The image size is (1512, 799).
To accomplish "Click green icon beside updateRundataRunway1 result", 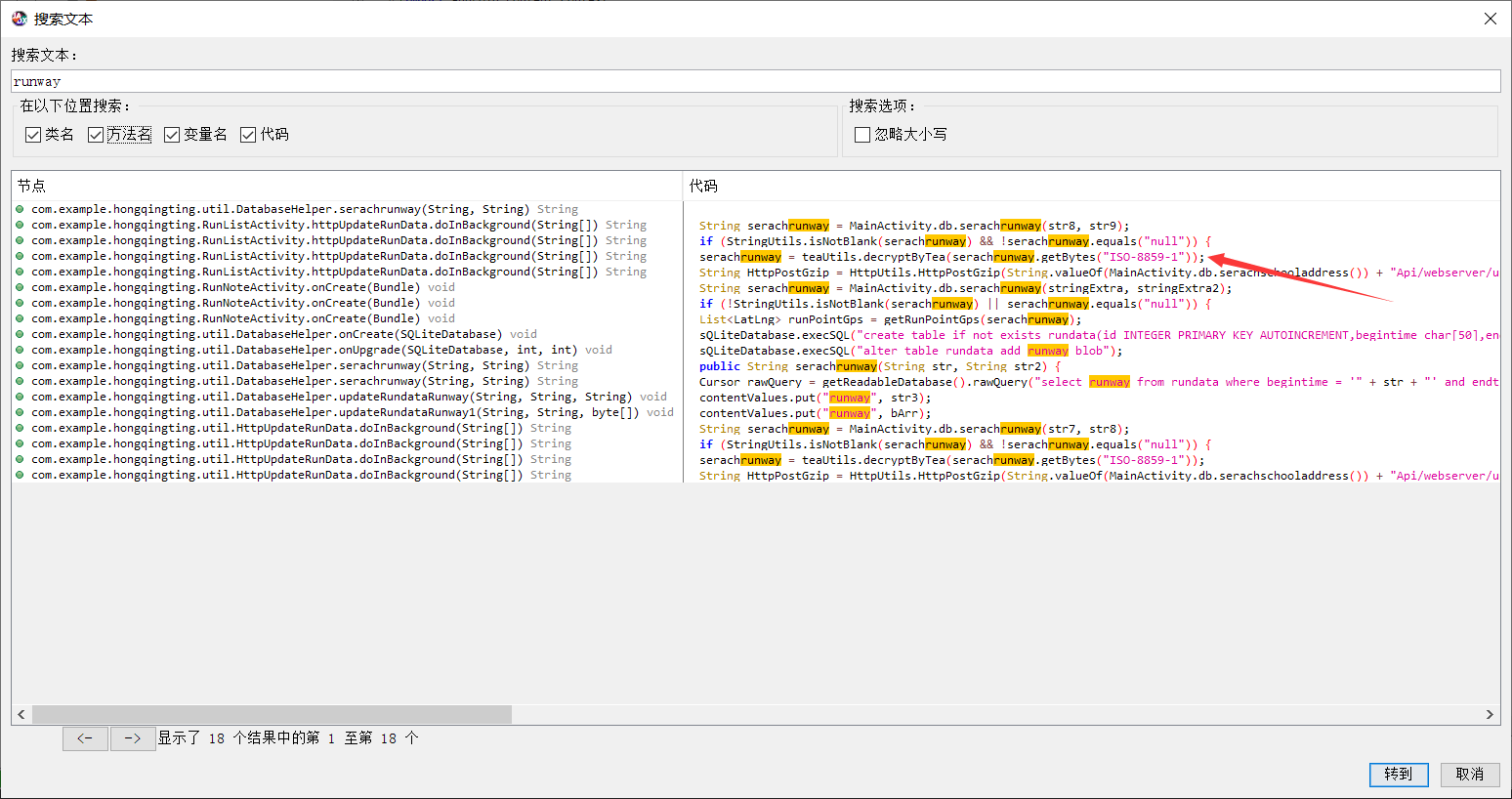I will 20,412.
